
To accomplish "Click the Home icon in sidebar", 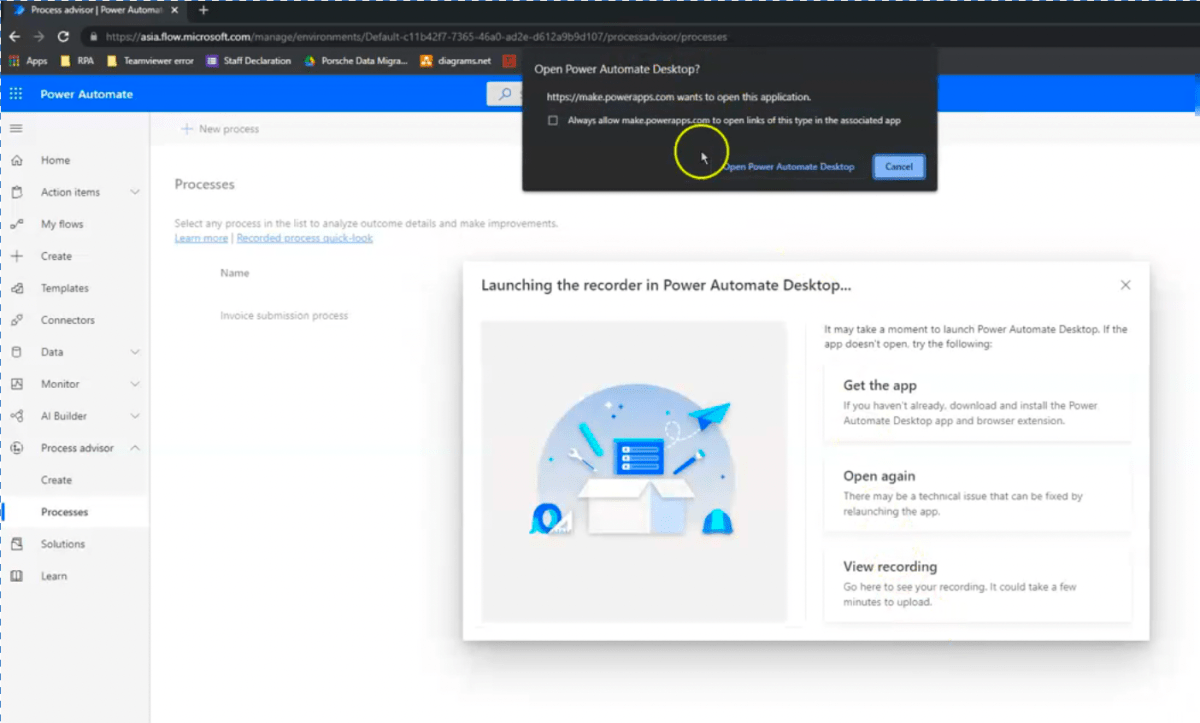I will click(17, 160).
